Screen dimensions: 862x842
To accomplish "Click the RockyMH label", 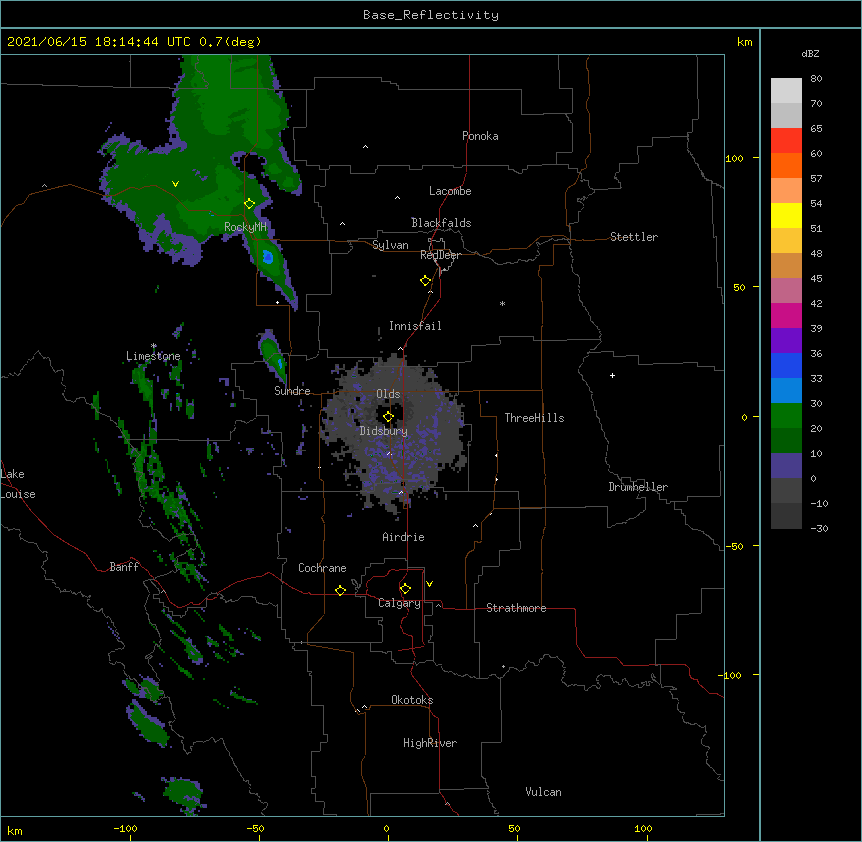I will (245, 227).
